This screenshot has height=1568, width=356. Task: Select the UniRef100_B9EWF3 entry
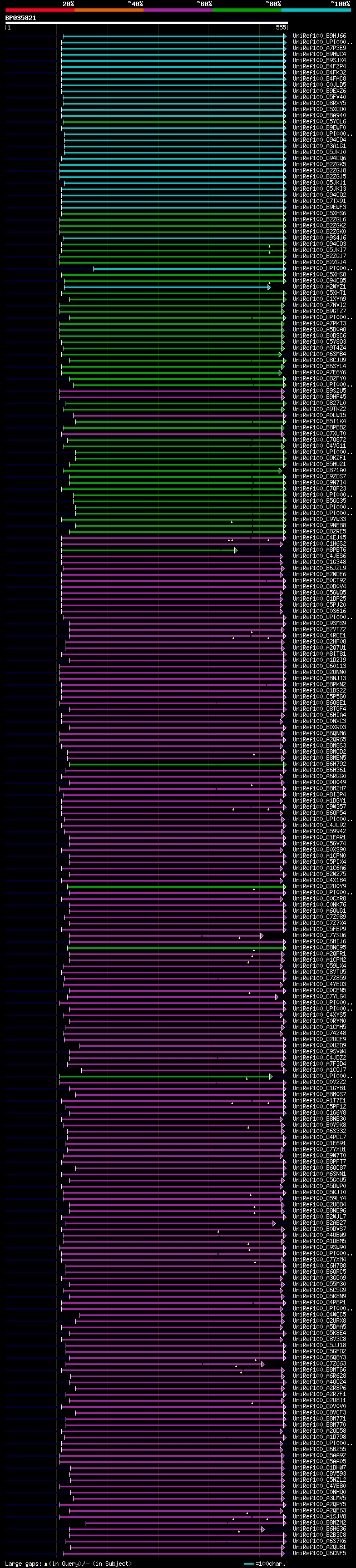point(319,207)
